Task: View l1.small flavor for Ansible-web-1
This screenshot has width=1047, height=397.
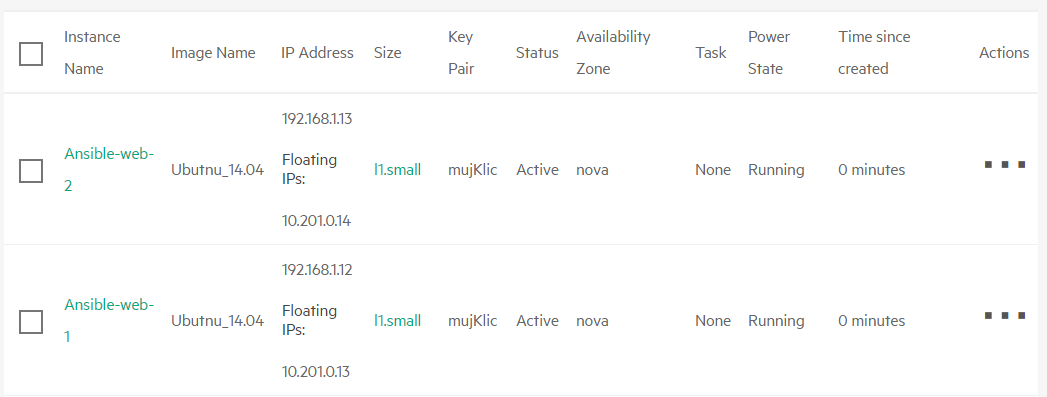Action: tap(397, 320)
